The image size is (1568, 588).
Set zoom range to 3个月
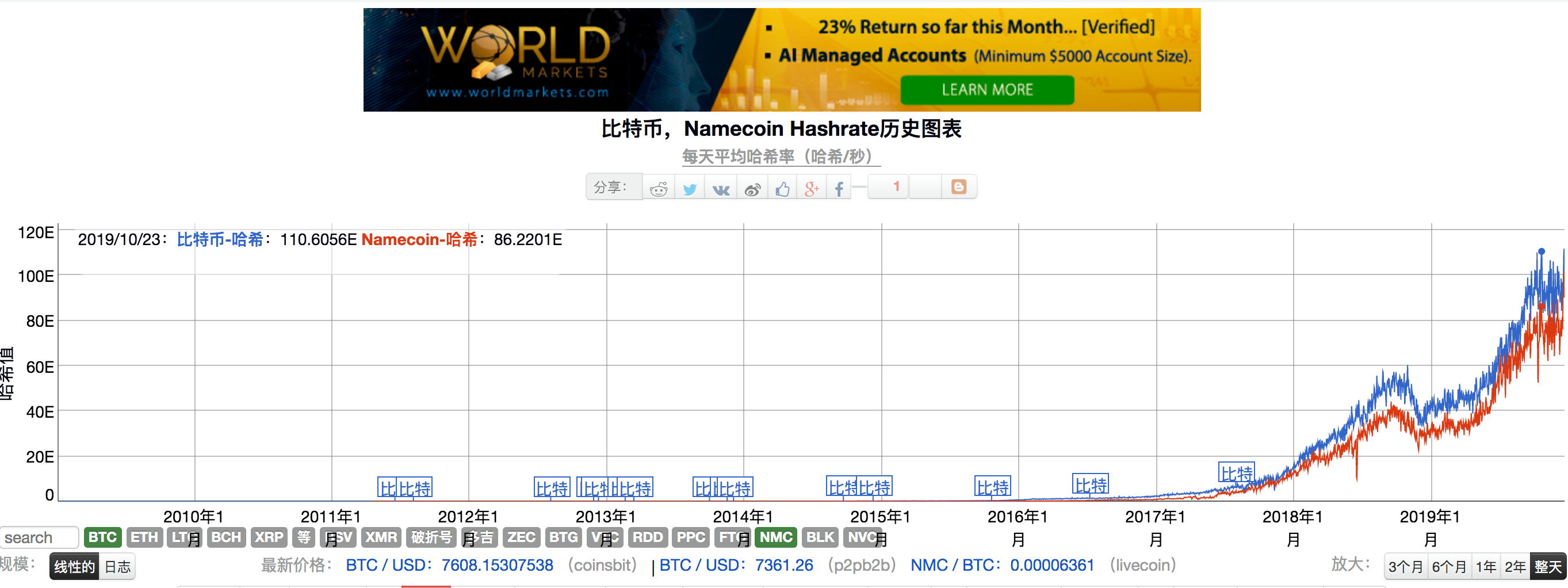1405,567
